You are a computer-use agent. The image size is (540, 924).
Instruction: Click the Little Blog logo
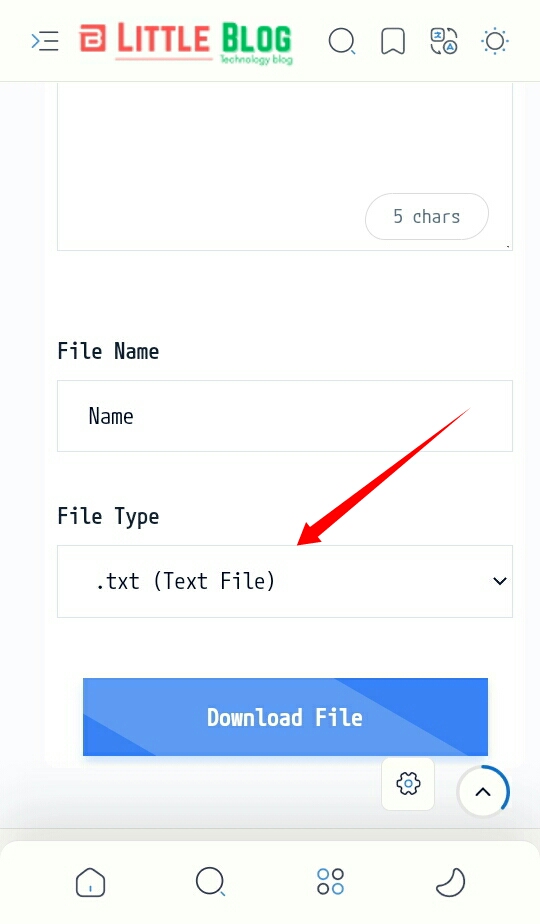click(x=186, y=42)
